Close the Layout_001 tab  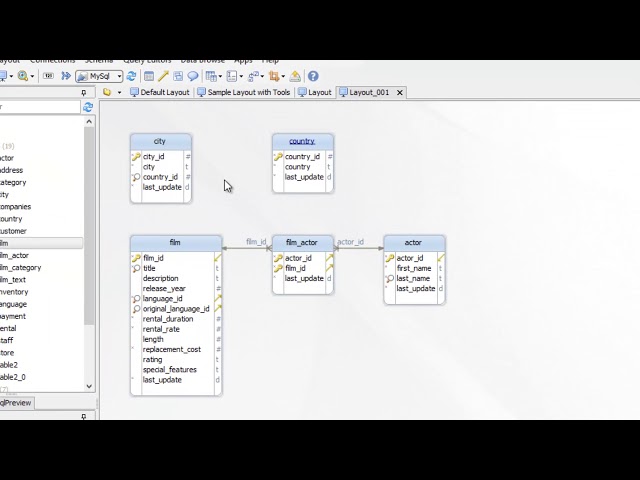pyautogui.click(x=400, y=93)
